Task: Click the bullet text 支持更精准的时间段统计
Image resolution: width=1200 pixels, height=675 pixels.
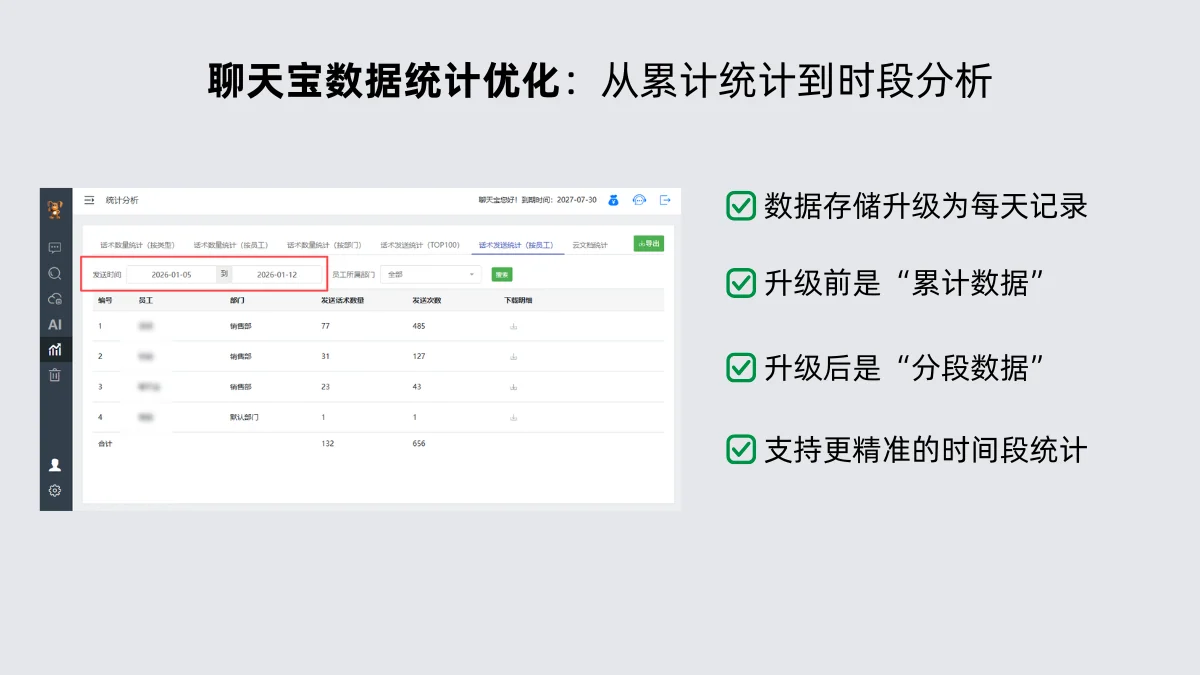Action: pyautogui.click(x=926, y=449)
